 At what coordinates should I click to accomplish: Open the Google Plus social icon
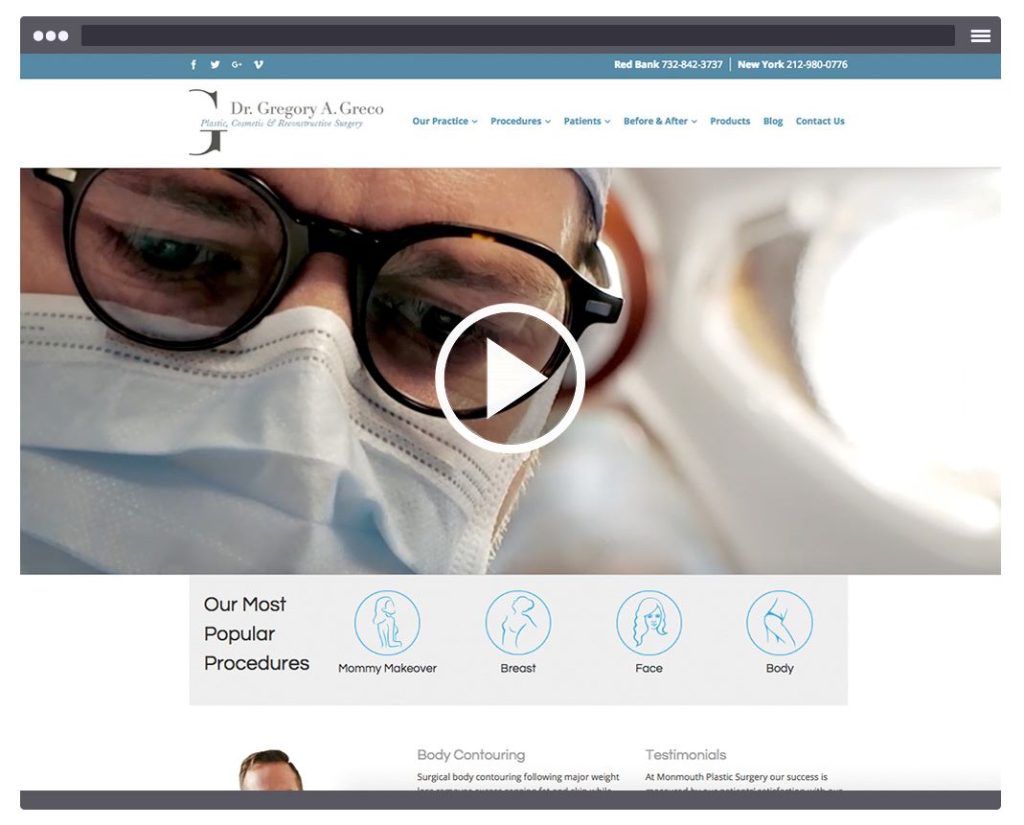click(x=237, y=65)
